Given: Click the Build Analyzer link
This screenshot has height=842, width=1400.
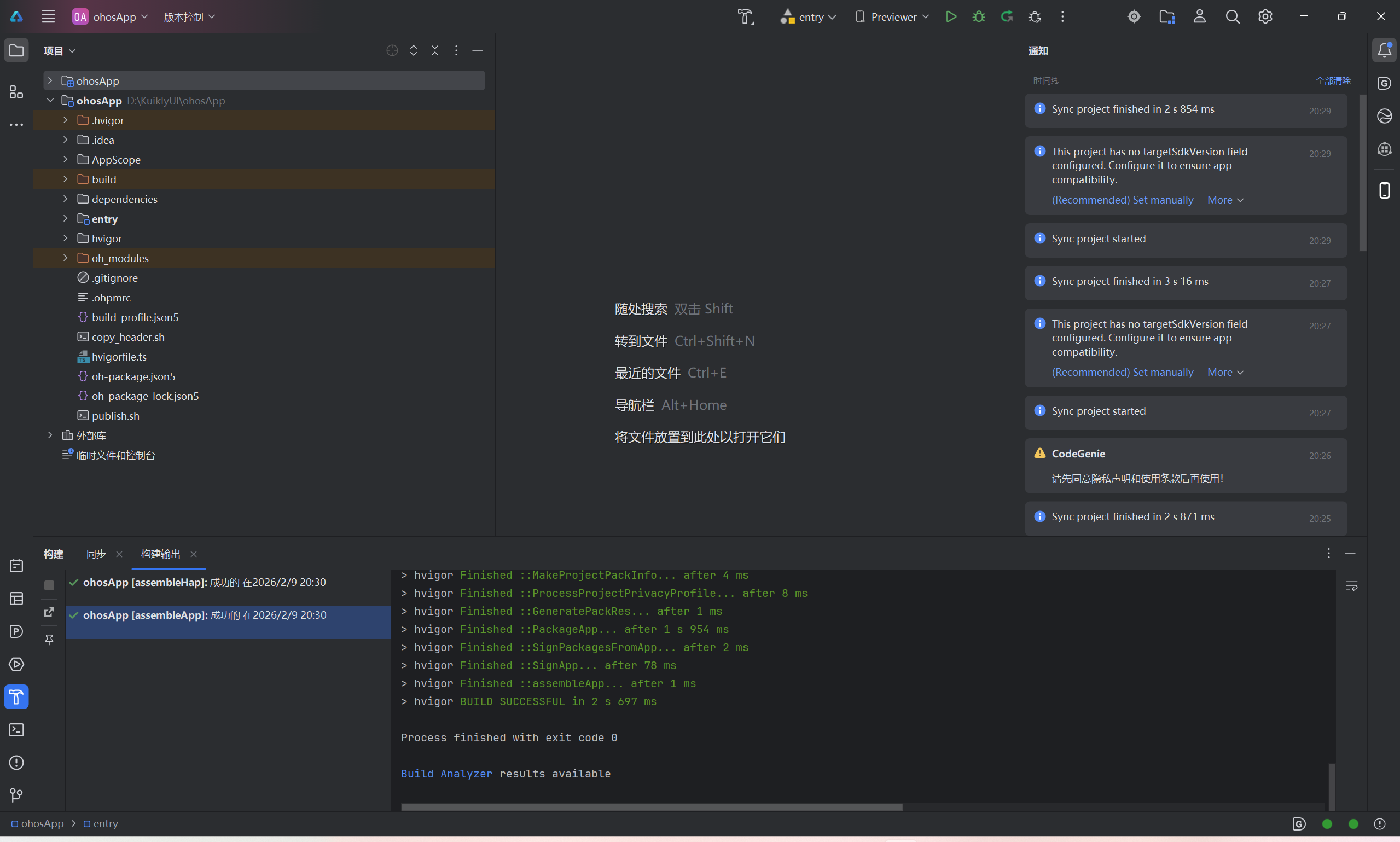Looking at the screenshot, I should [x=446, y=774].
